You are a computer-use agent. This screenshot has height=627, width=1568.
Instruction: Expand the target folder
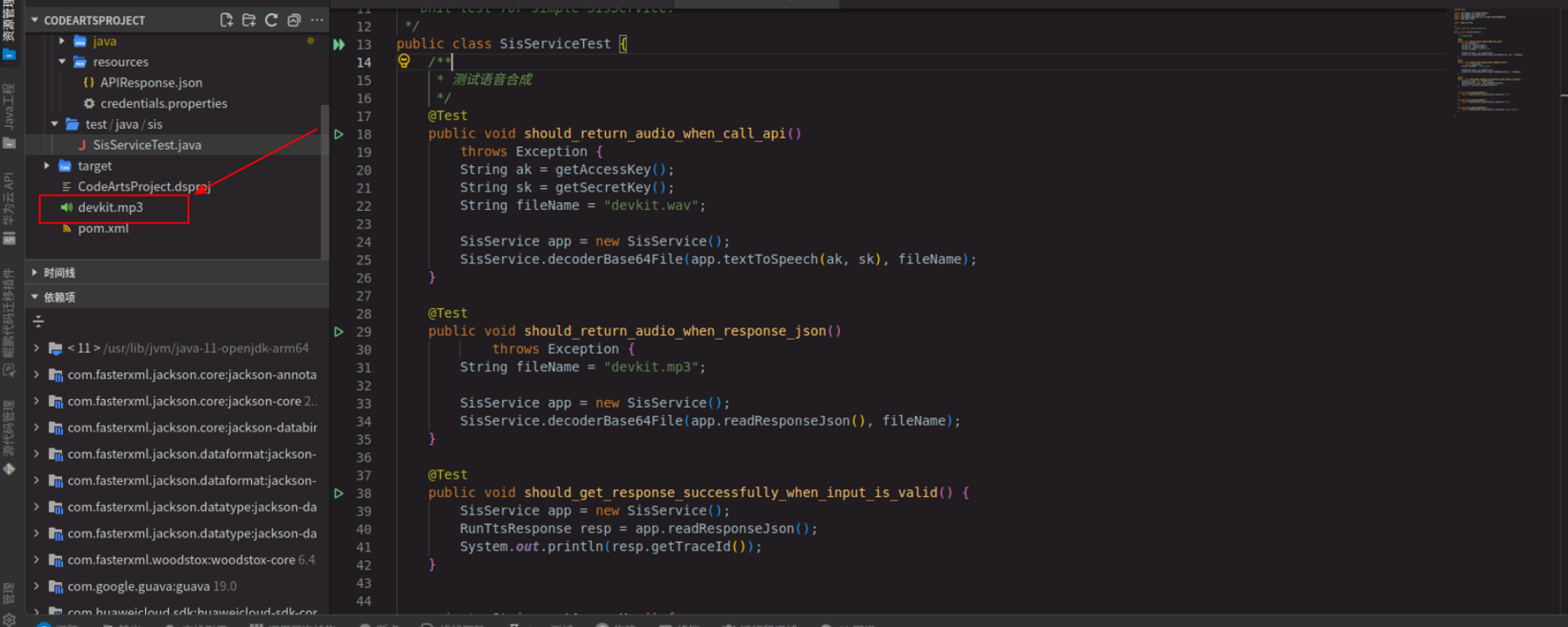pyautogui.click(x=47, y=166)
